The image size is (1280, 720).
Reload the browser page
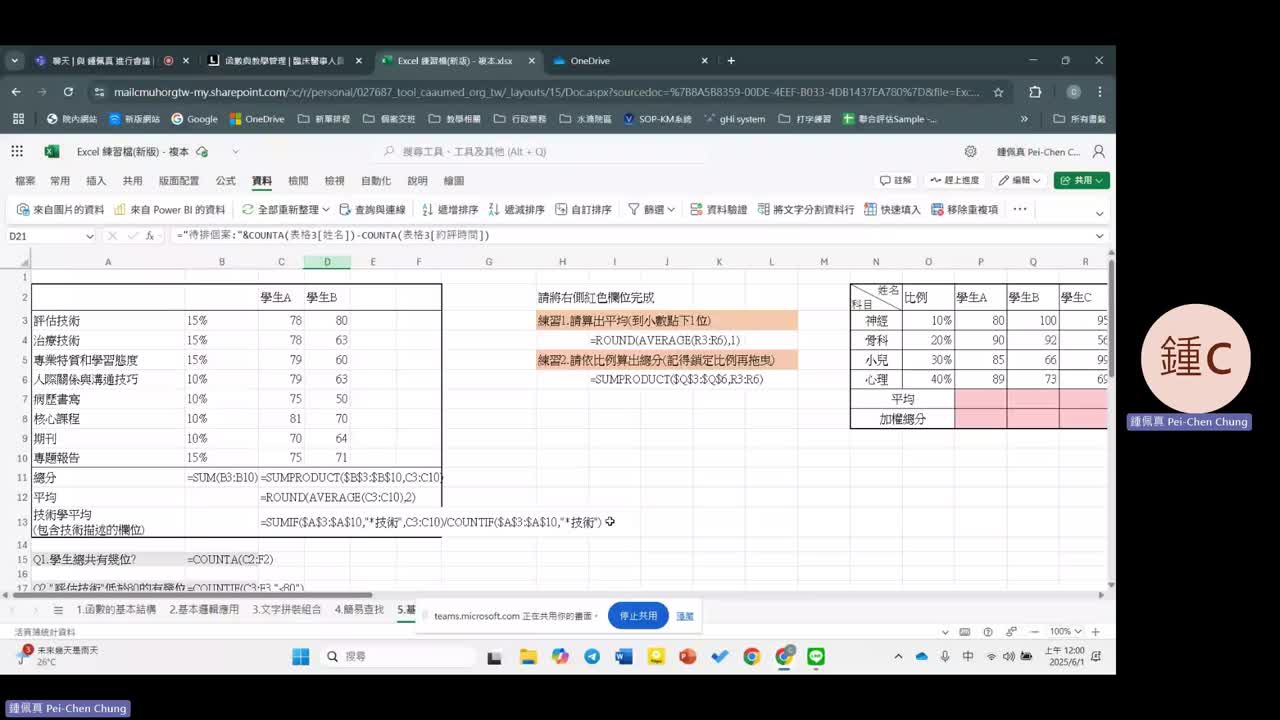68,92
